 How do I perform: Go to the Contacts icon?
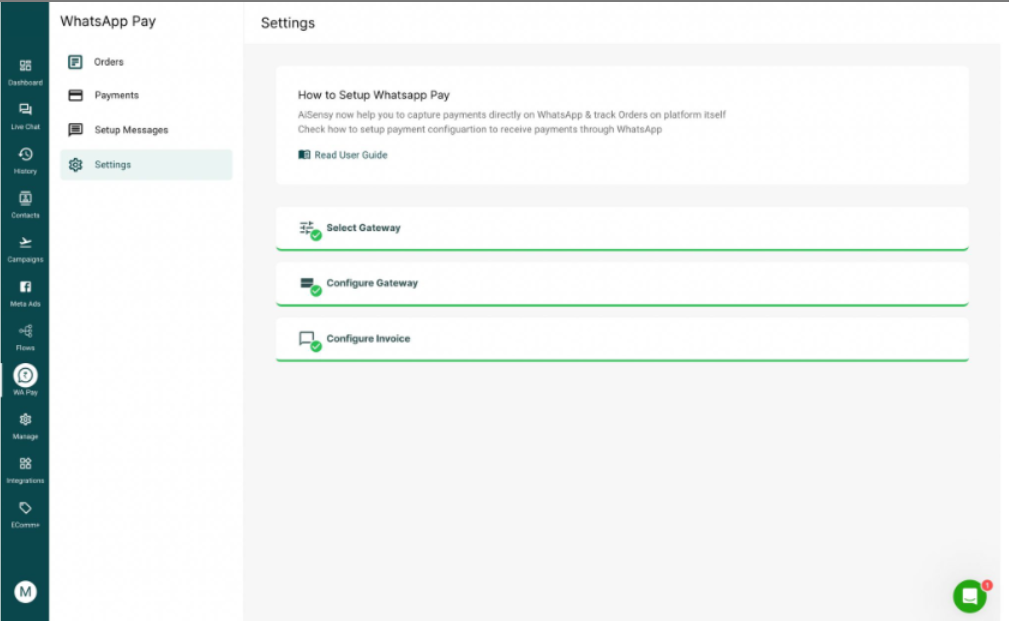point(25,198)
